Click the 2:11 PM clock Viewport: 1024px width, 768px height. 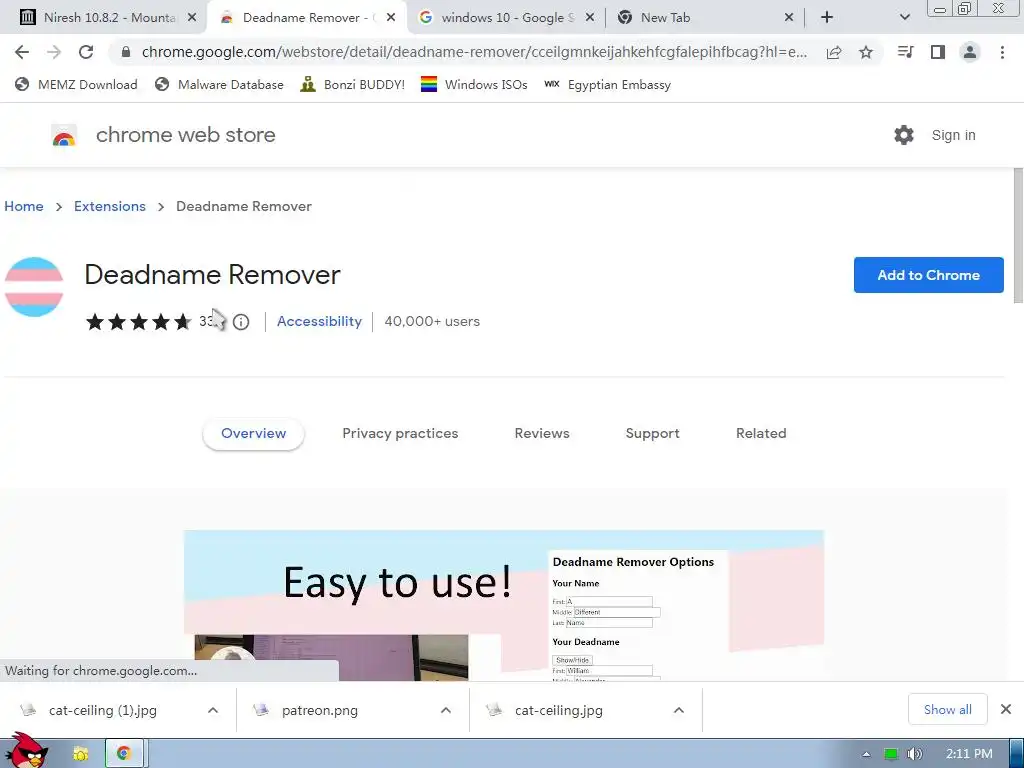click(969, 754)
